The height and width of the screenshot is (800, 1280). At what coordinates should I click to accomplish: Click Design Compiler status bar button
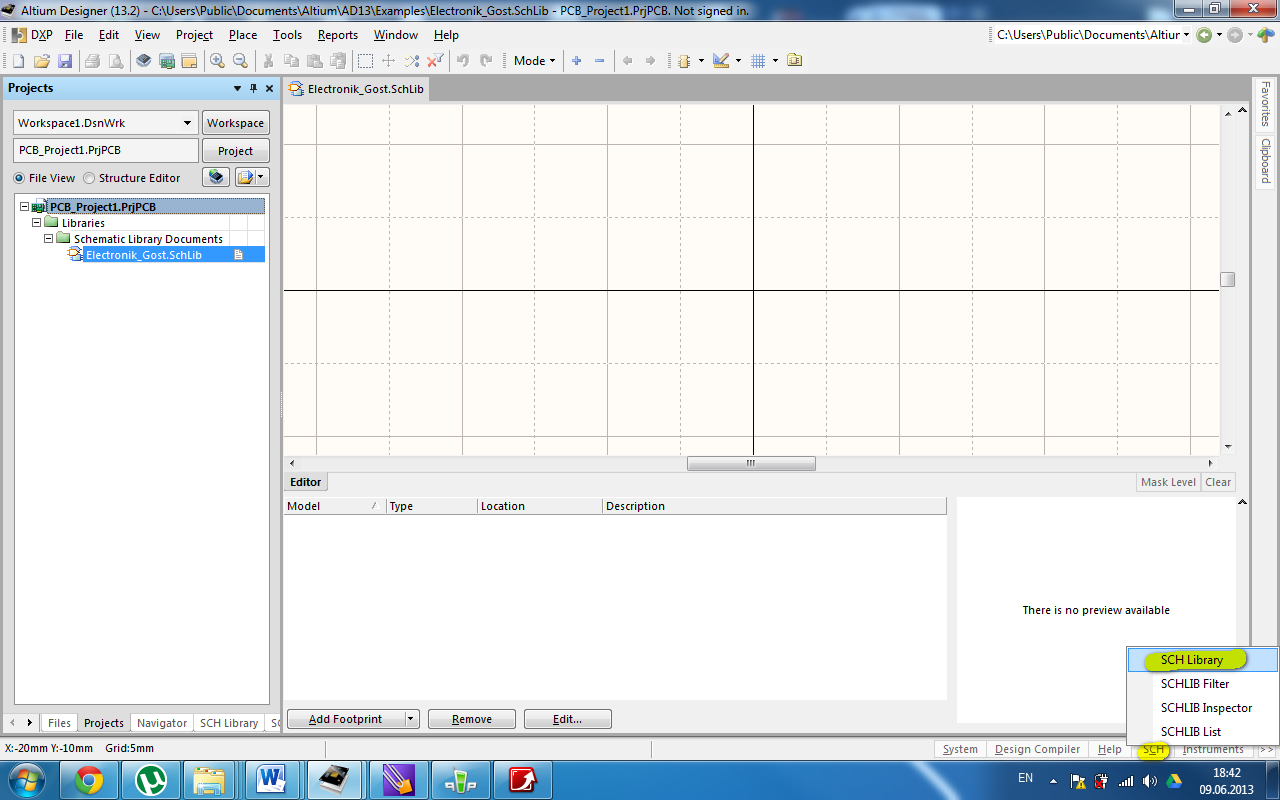click(1038, 749)
